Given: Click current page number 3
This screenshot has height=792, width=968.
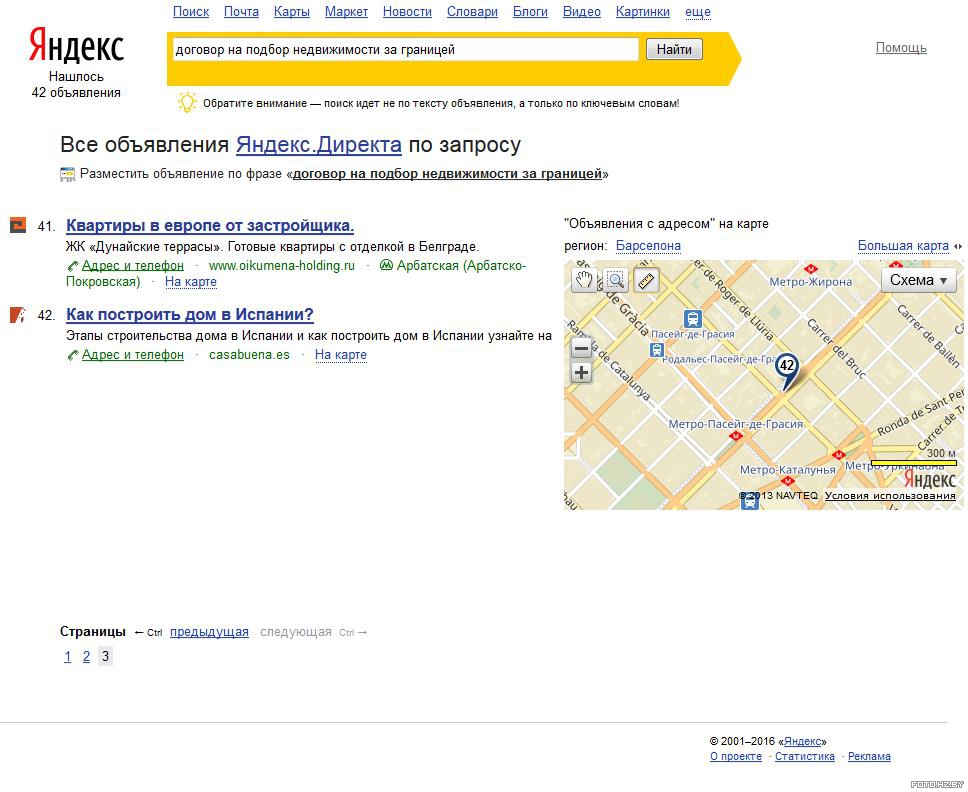Looking at the screenshot, I should (x=106, y=656).
